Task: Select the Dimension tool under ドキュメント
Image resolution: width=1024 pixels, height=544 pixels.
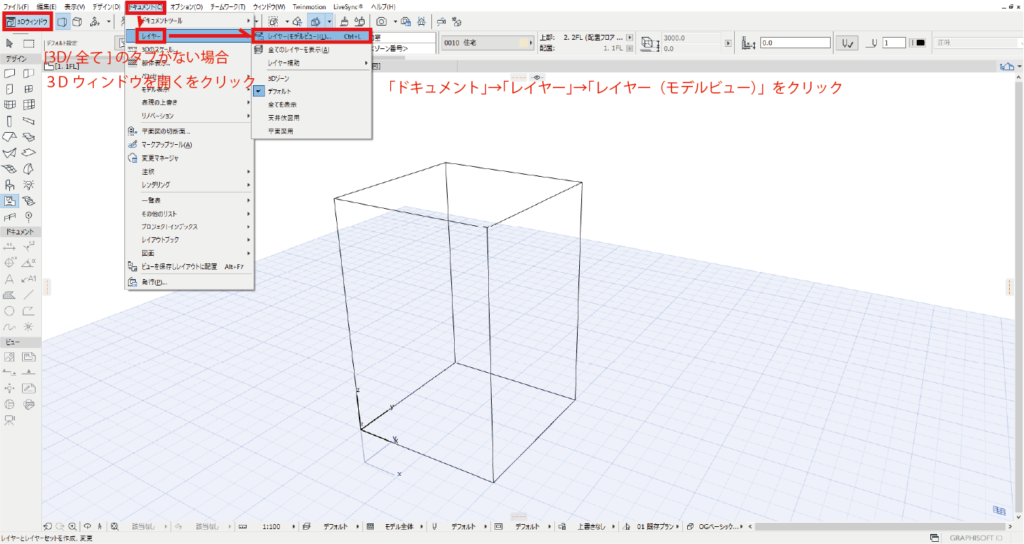Action: click(10, 247)
